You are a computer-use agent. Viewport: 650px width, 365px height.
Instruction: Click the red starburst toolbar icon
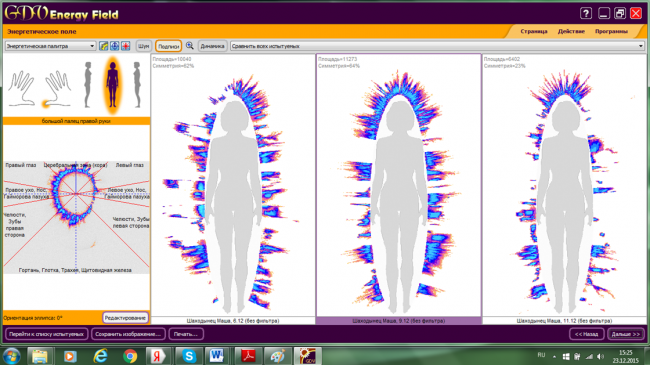click(125, 46)
